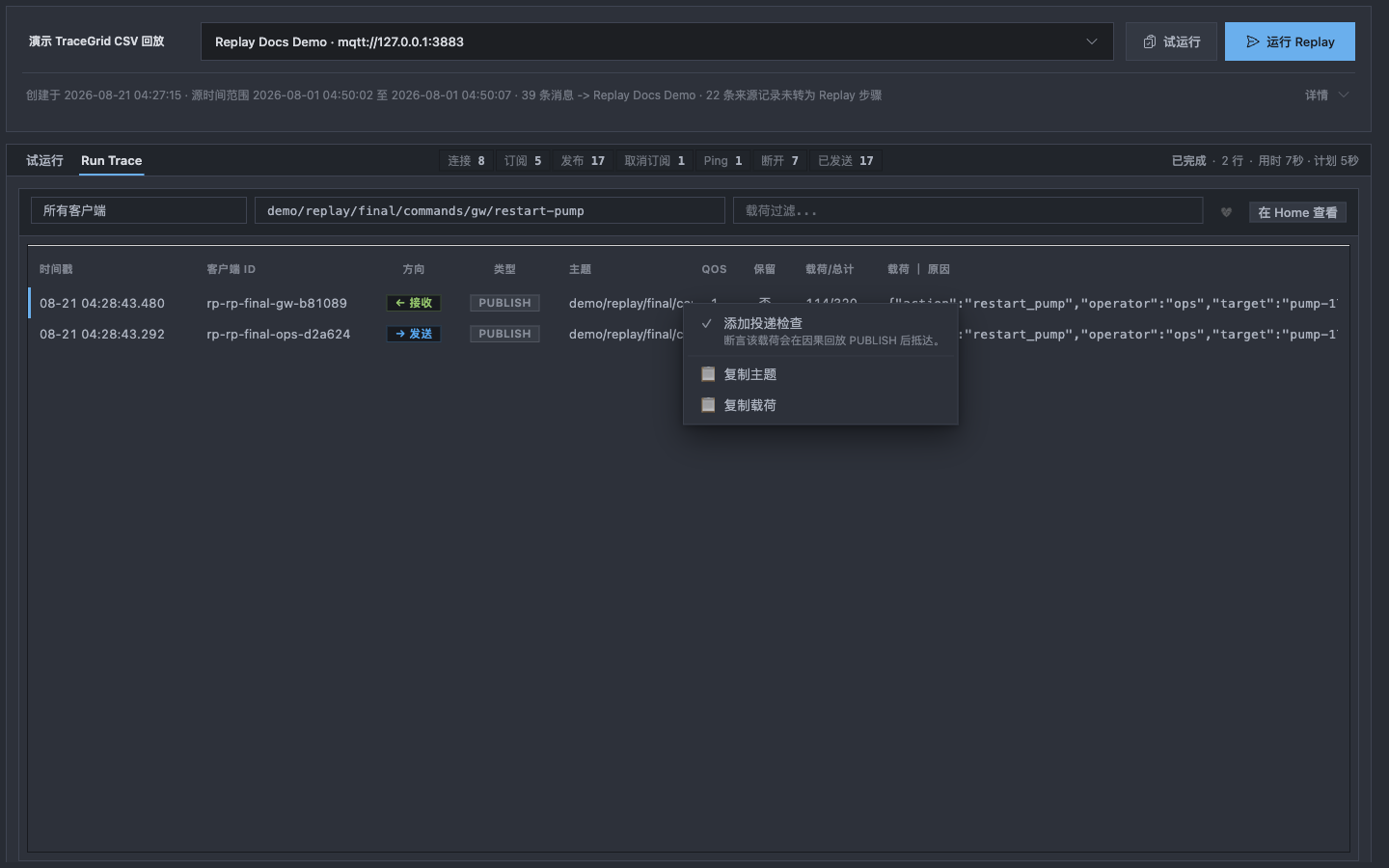Image resolution: width=1389 pixels, height=868 pixels.
Task: Click the payload JSON in the ops-d2a624 row
Action: tap(1148, 334)
